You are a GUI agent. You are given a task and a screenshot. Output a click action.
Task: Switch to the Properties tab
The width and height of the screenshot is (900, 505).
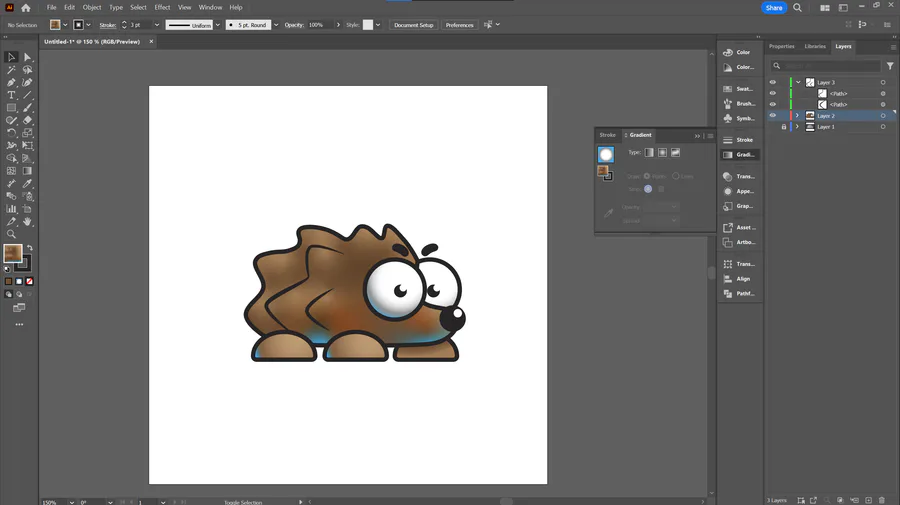click(x=781, y=46)
